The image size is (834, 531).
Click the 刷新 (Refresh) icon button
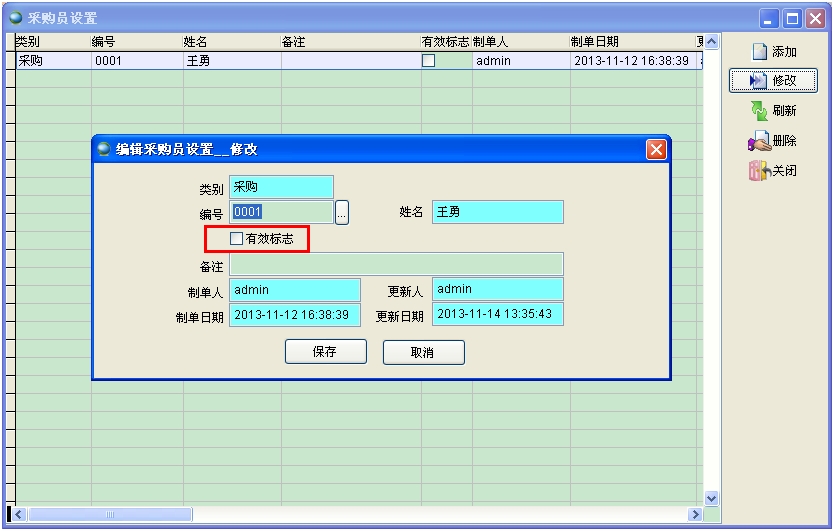pos(773,111)
